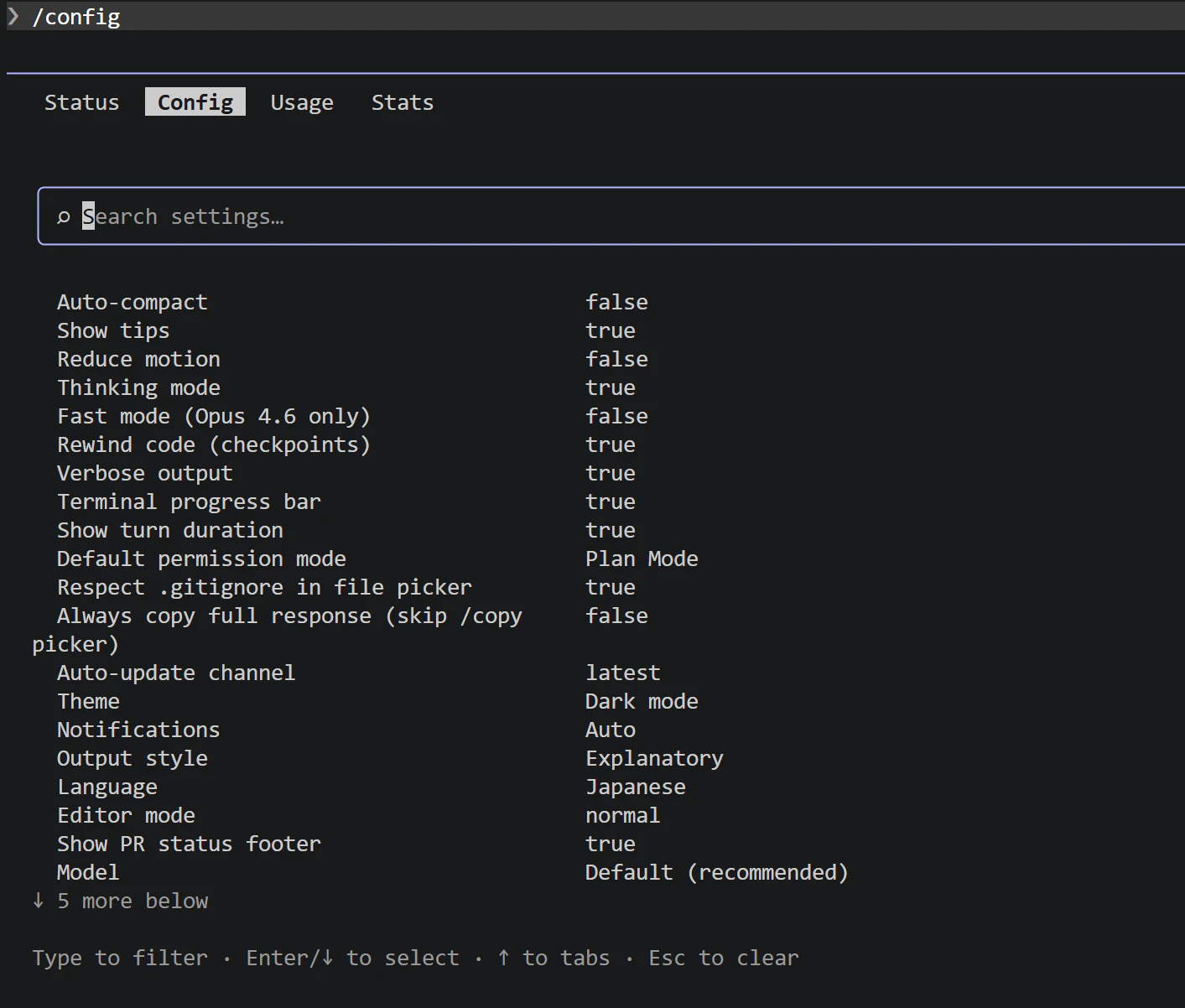Click the prompt chevron before /config

[x=13, y=16]
